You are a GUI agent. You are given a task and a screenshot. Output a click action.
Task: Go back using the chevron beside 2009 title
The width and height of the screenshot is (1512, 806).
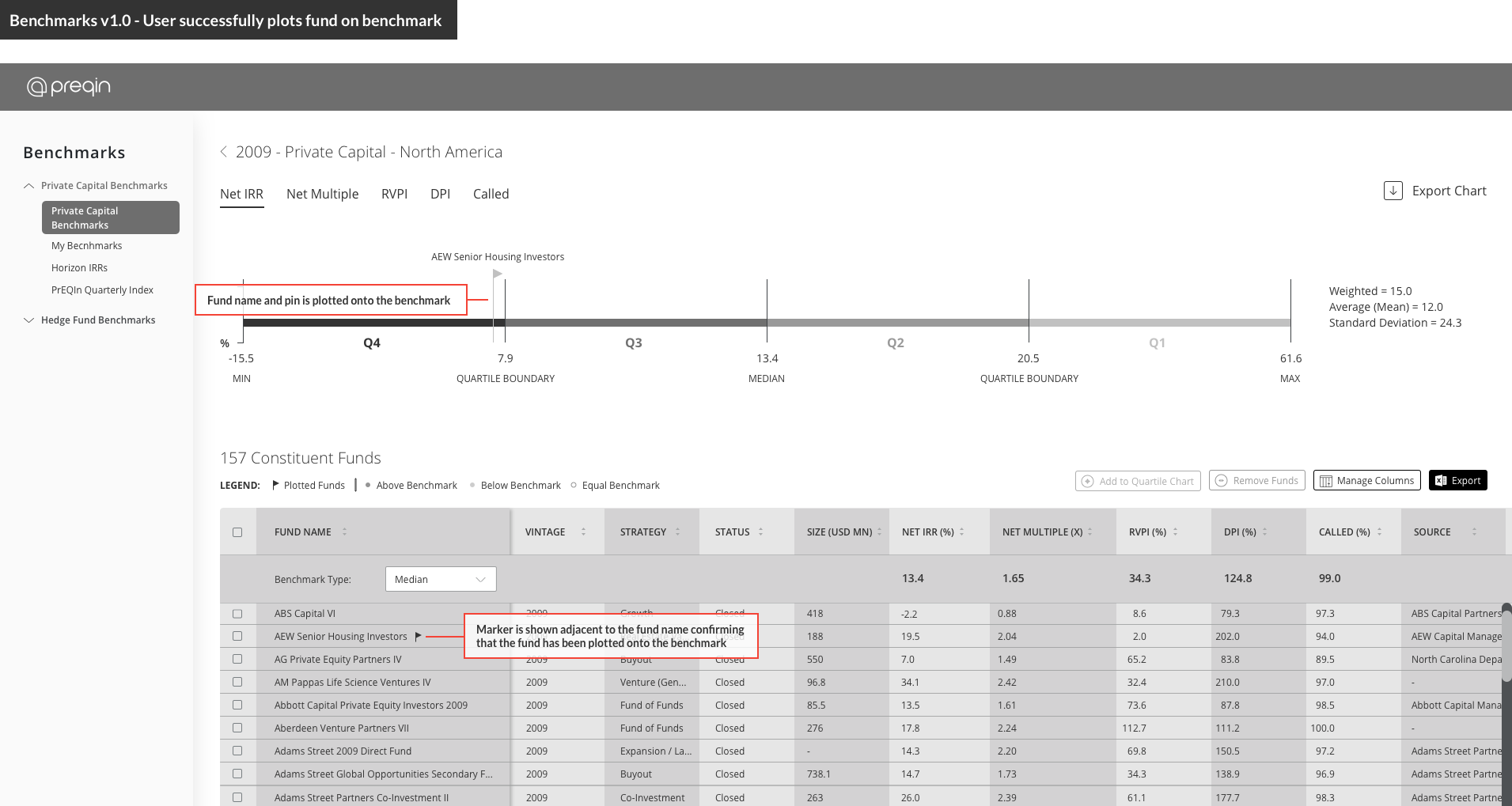pos(224,152)
